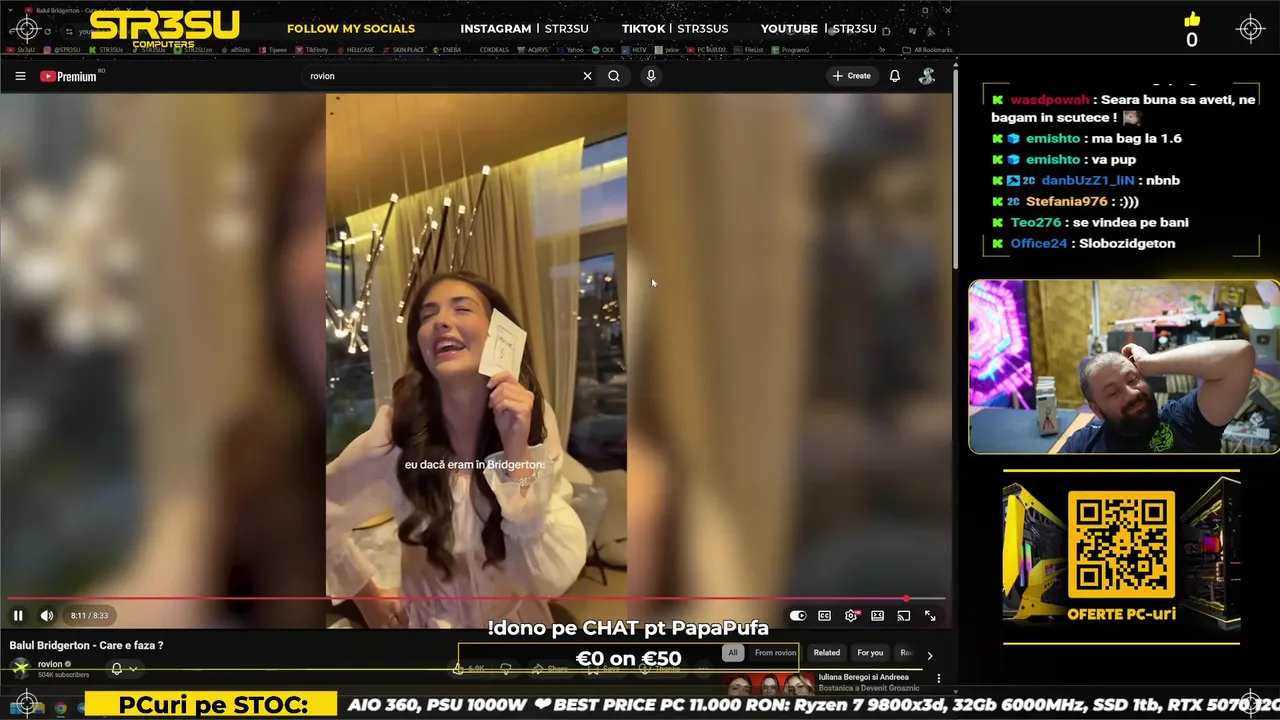Click the OFERTE PC-uri QR code
The image size is (1280, 720).
point(1121,546)
